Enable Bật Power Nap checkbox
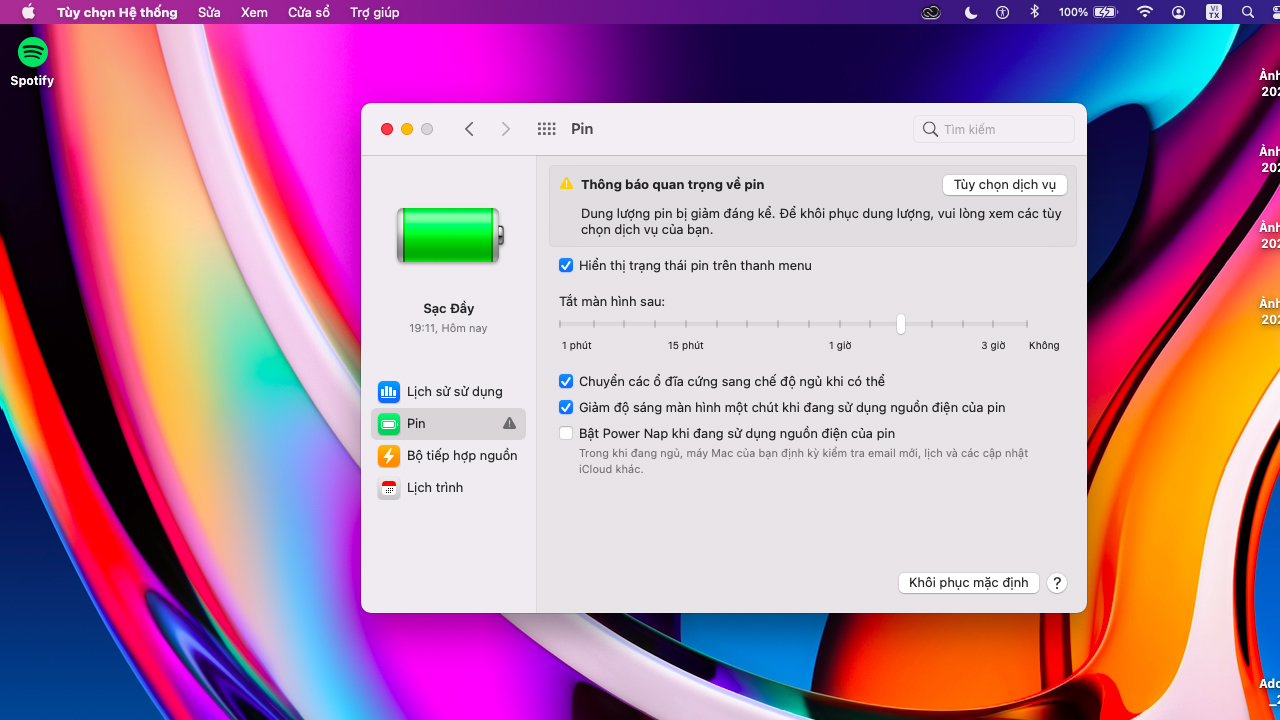Screen dimensions: 1280x720 pyautogui.click(x=566, y=434)
